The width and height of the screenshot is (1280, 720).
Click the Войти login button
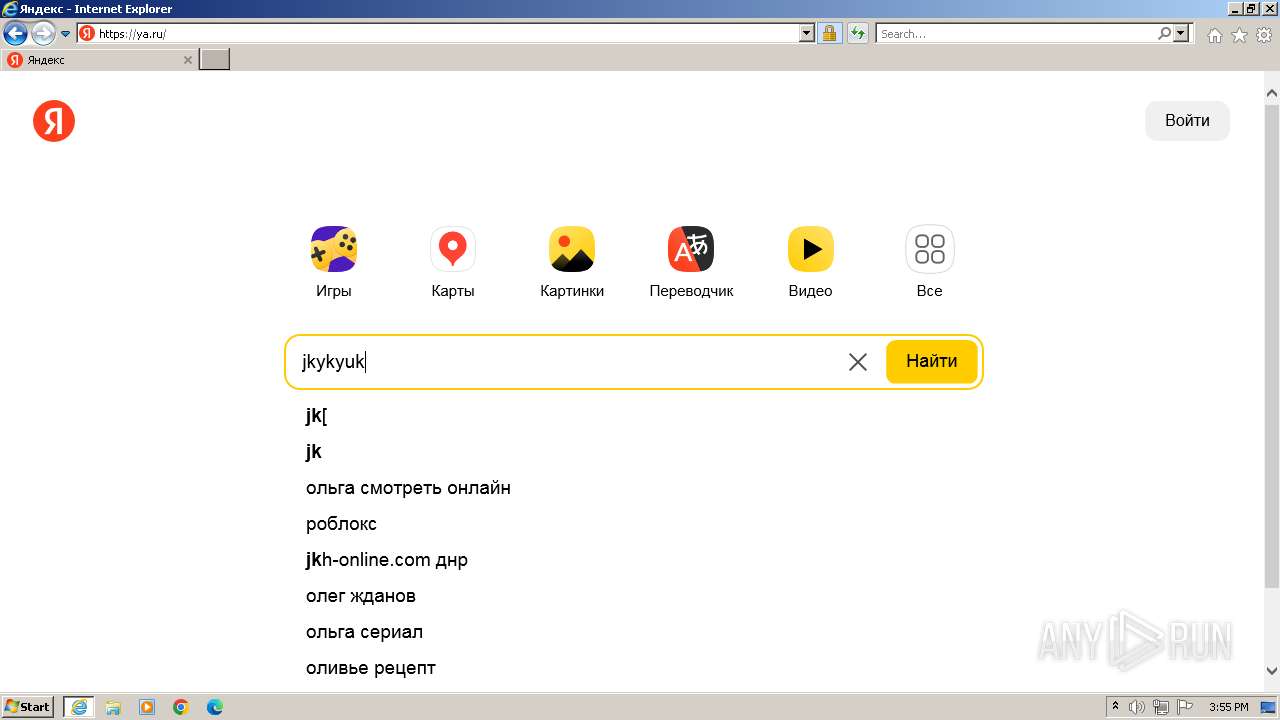(x=1187, y=120)
